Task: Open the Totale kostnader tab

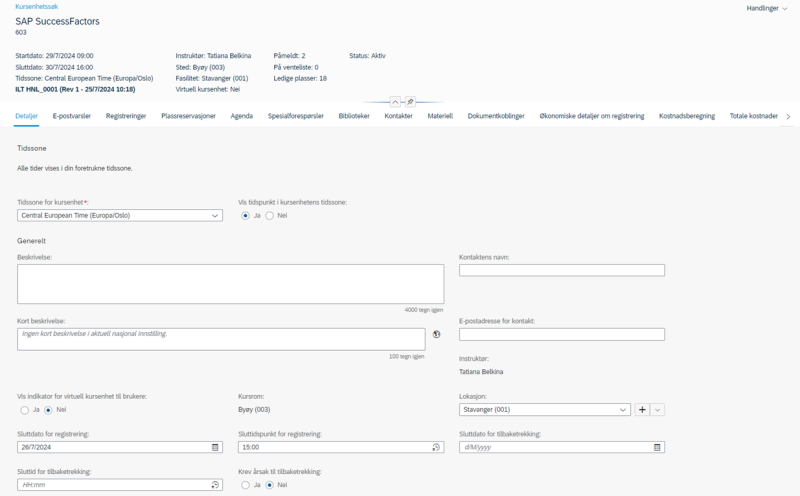Action: coord(754,116)
